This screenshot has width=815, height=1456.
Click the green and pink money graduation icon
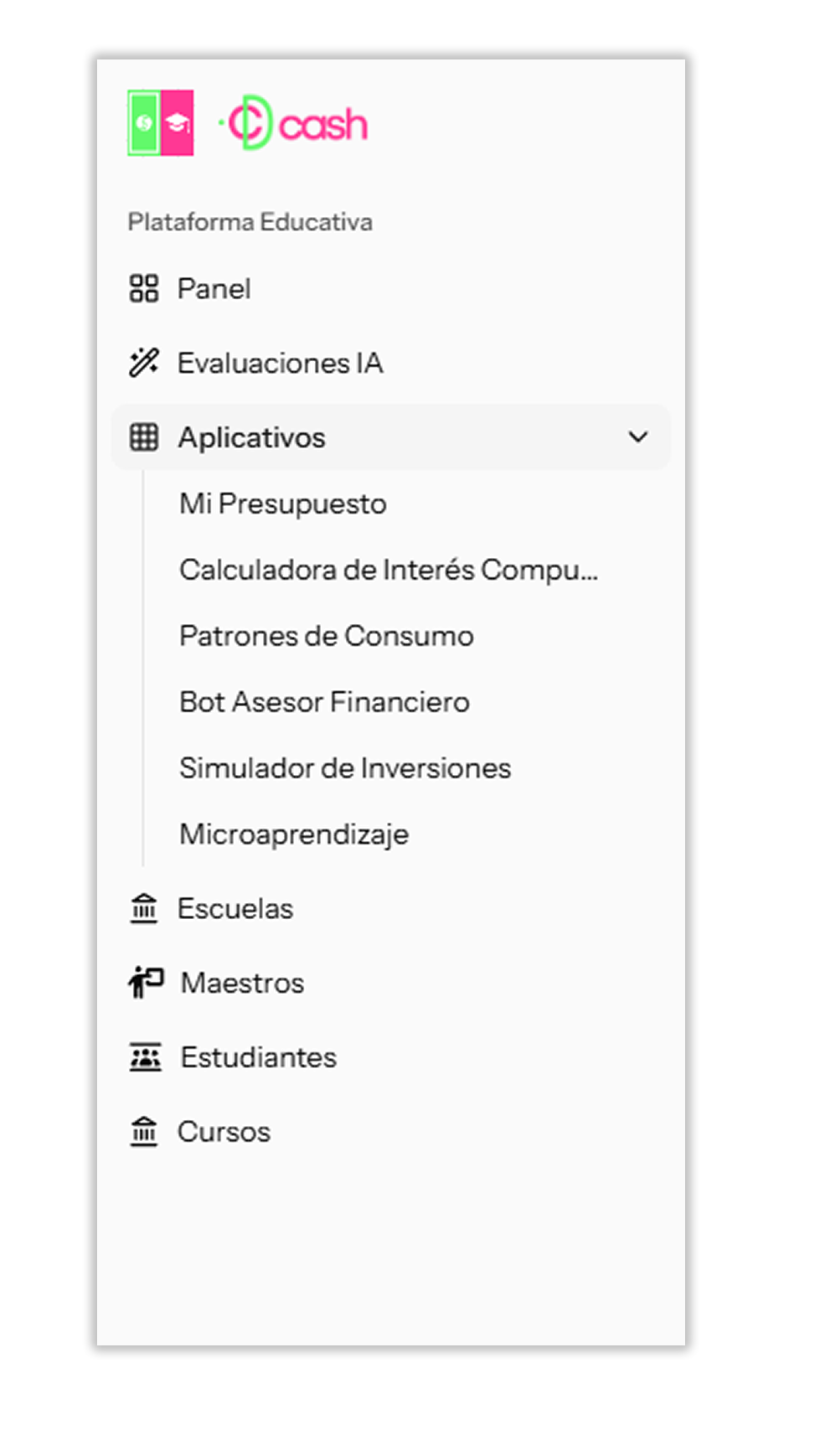pyautogui.click(x=161, y=123)
